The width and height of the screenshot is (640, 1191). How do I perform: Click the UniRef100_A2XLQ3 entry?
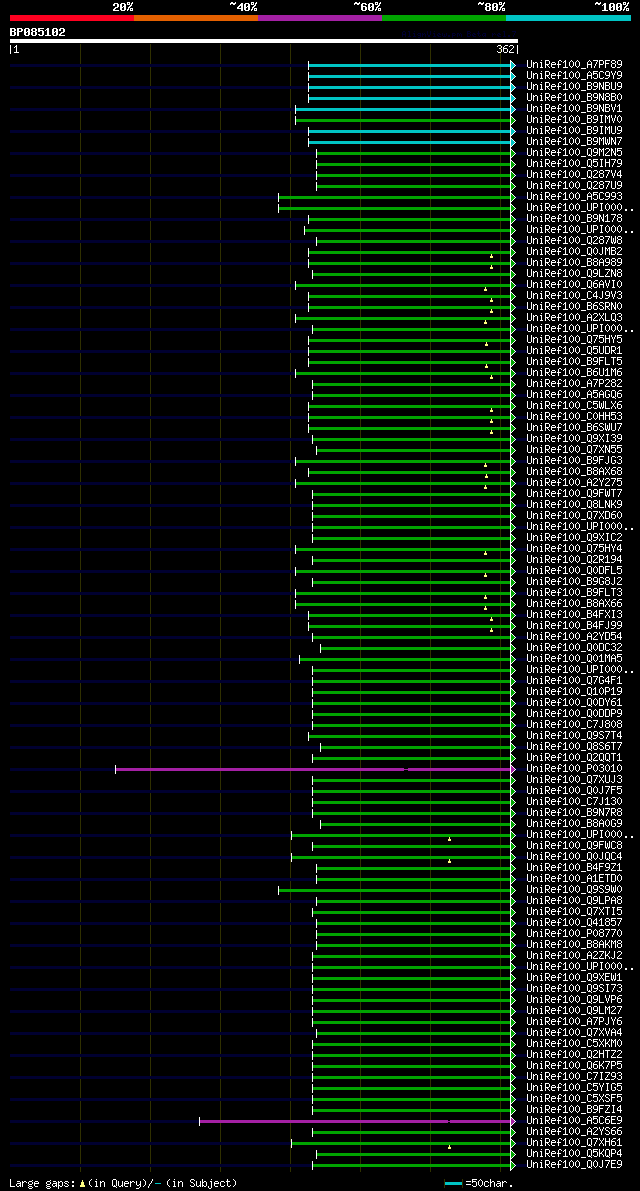coord(574,318)
